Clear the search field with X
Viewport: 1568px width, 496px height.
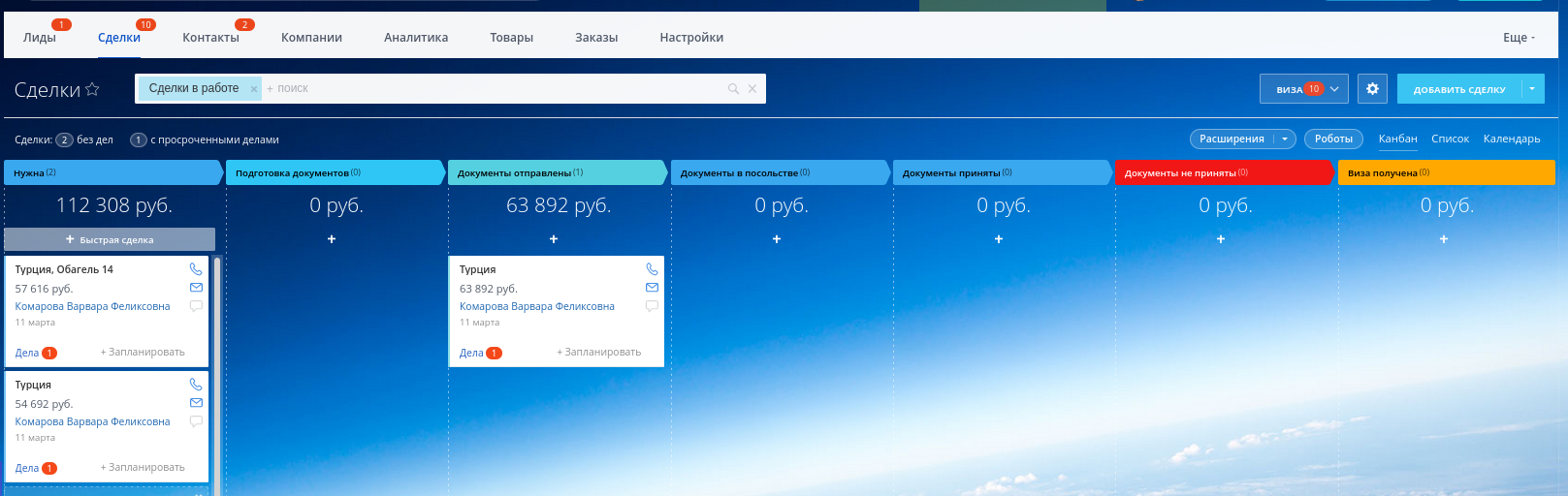(x=752, y=89)
